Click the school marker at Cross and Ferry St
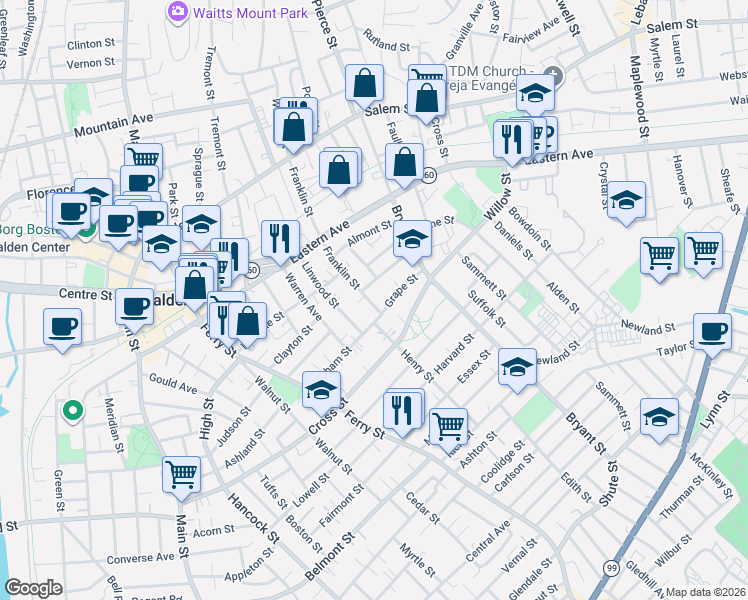Screen dimensions: 748x600 coord(322,393)
